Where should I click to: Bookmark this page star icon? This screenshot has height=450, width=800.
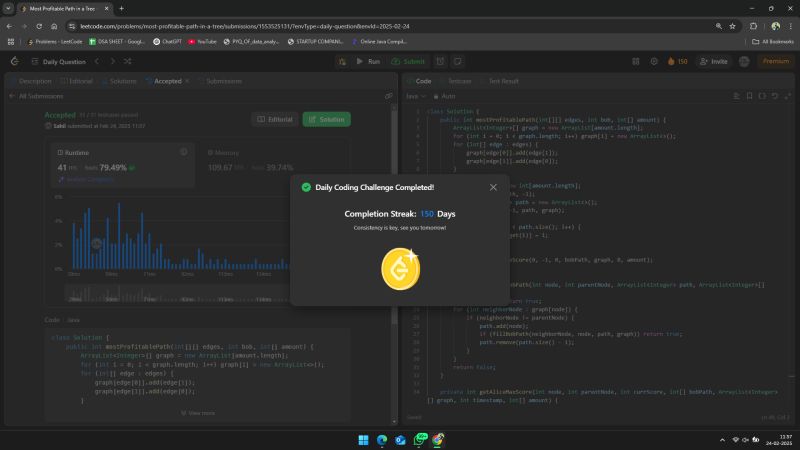[732, 26]
